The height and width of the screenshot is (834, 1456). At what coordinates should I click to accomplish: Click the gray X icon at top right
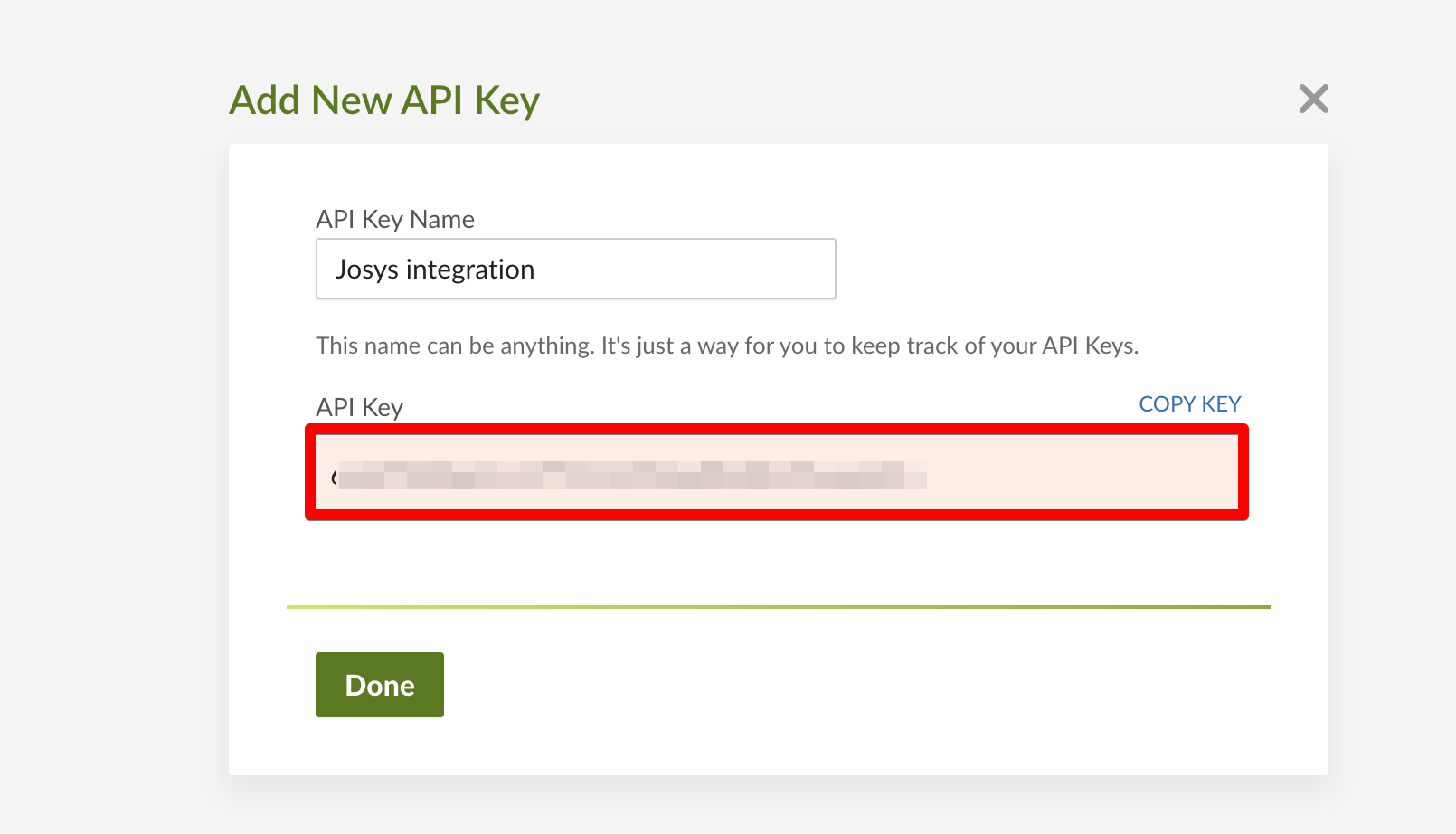pyautogui.click(x=1313, y=99)
